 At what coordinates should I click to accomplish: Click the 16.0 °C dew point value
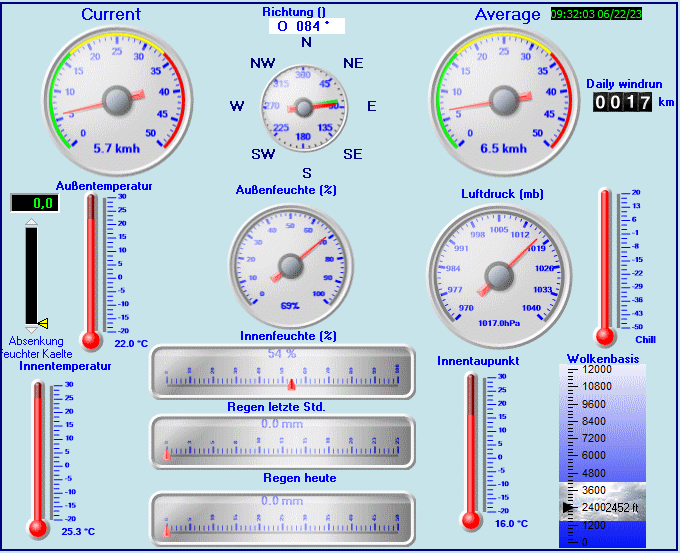coord(511,524)
